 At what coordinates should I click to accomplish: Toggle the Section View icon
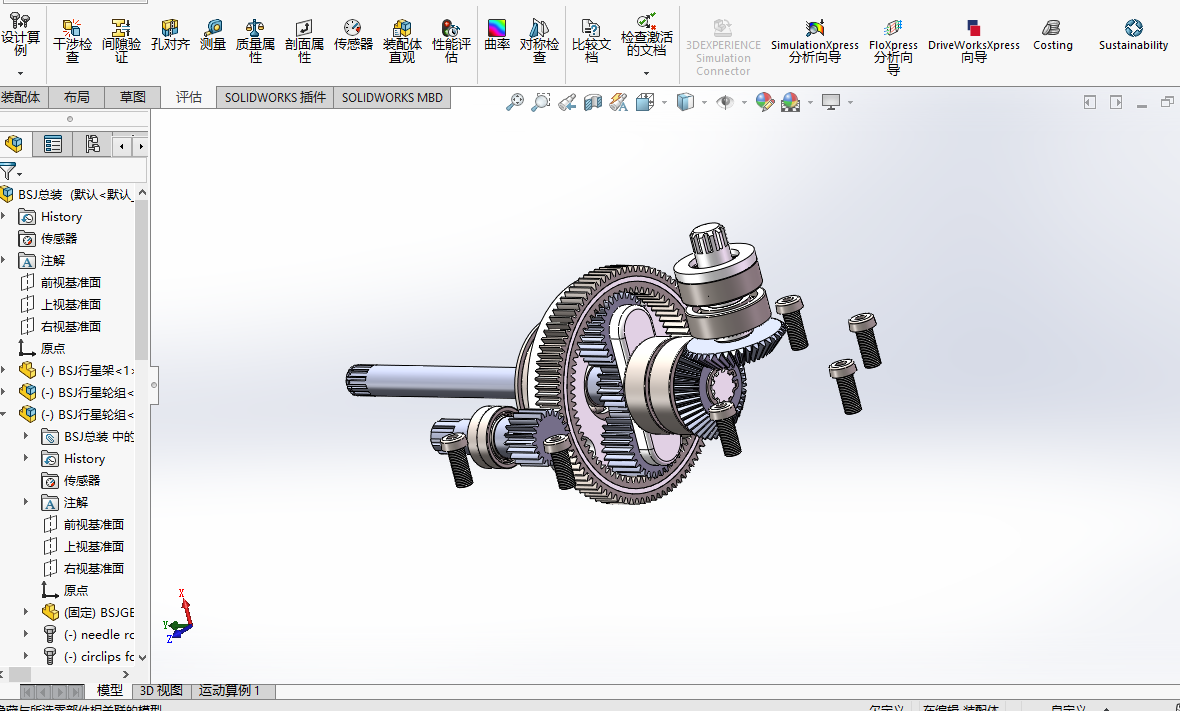click(592, 102)
